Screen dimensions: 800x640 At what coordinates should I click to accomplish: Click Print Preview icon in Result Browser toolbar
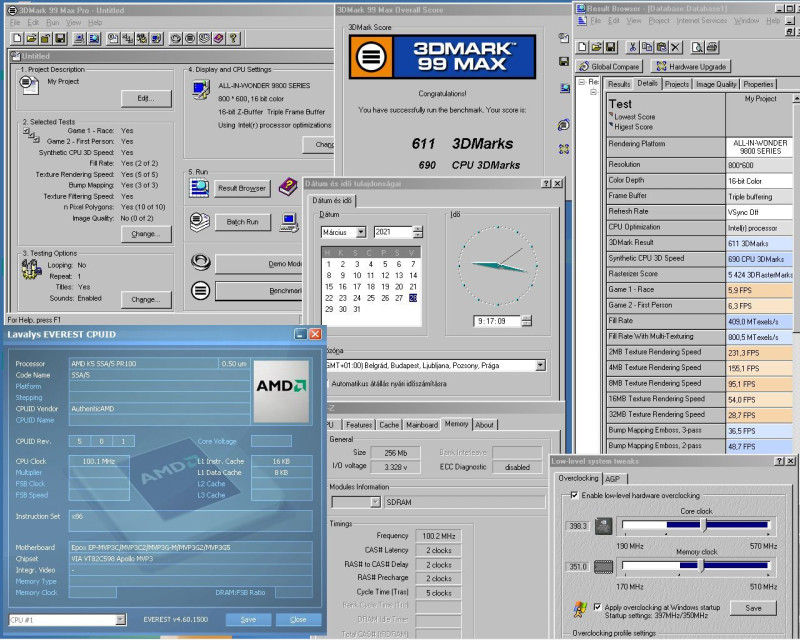697,47
